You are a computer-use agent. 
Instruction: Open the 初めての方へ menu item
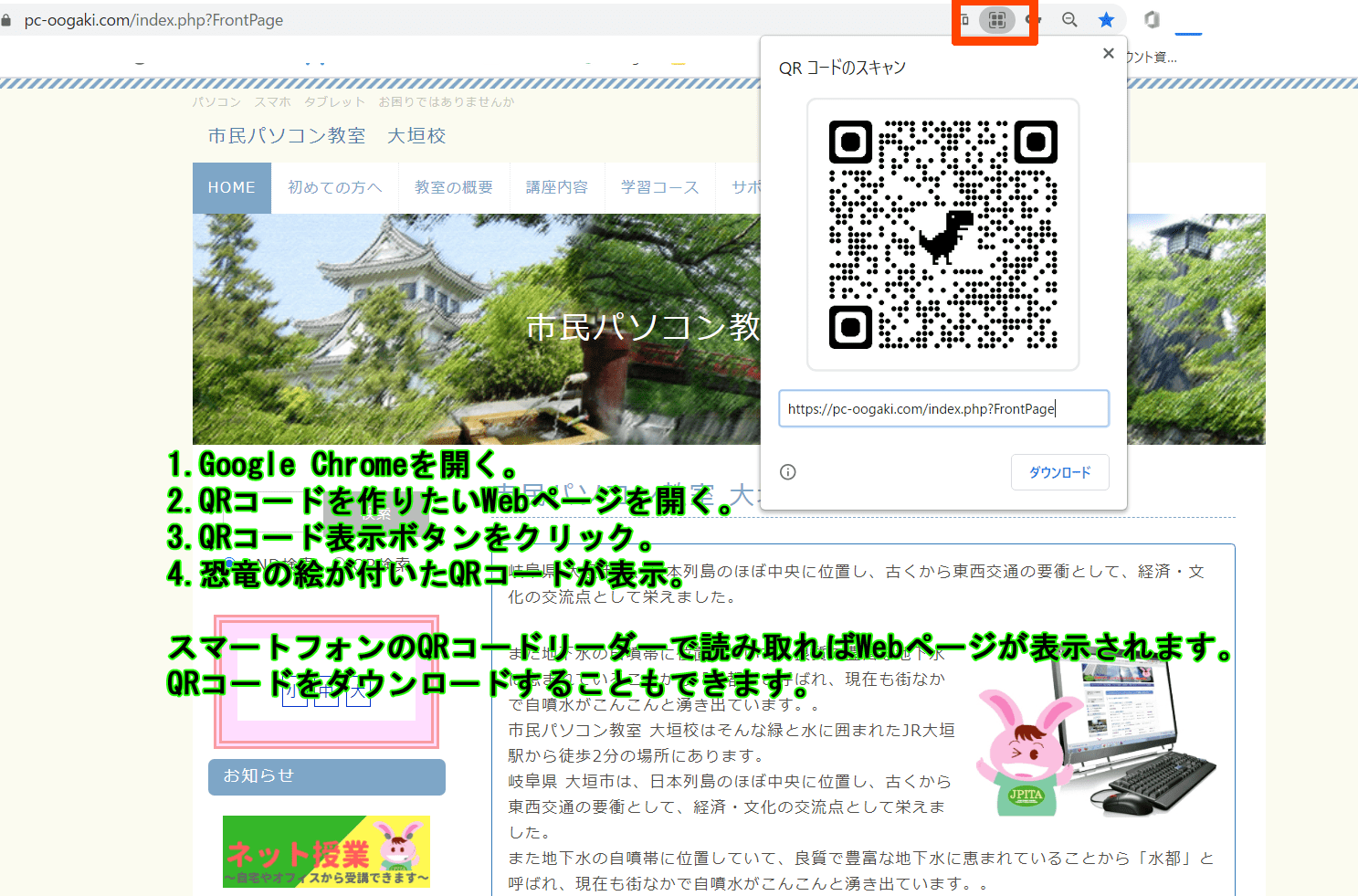pyautogui.click(x=334, y=188)
